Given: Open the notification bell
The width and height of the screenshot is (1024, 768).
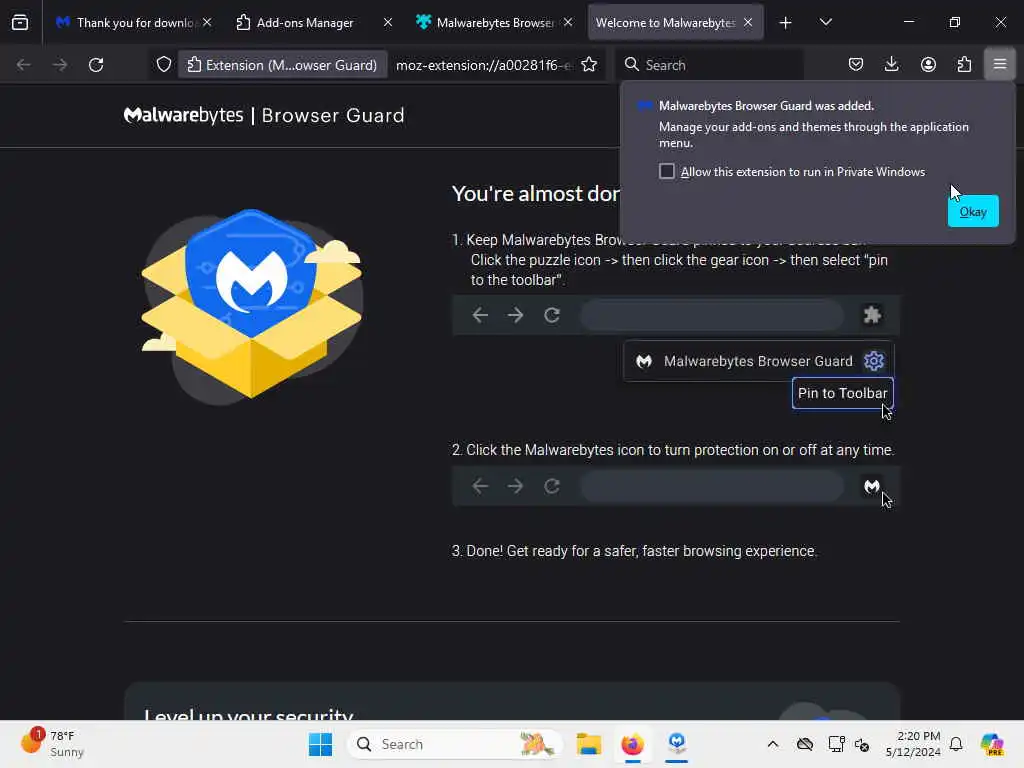Looking at the screenshot, I should click(956, 744).
